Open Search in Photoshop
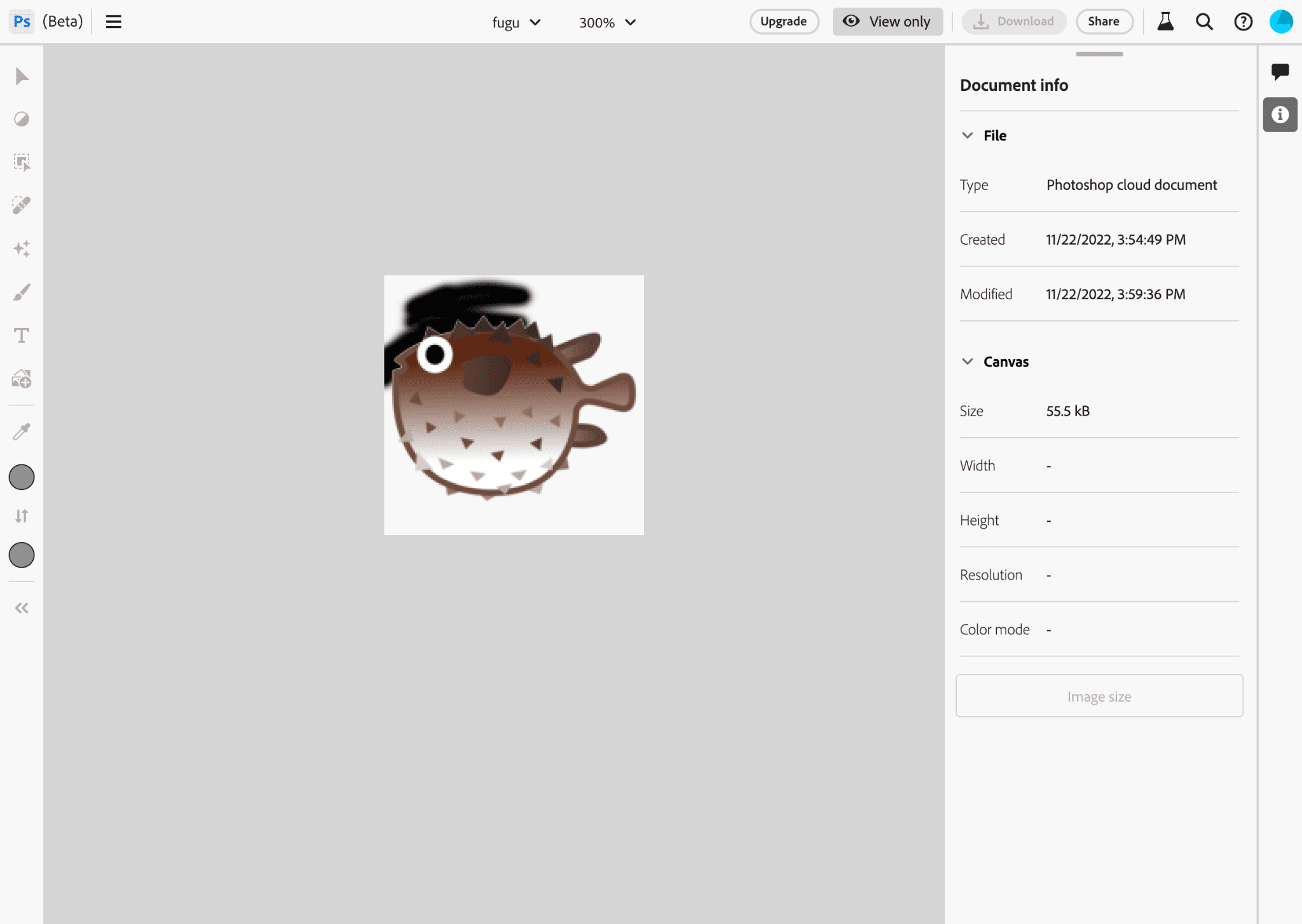Viewport: 1302px width, 924px height. 1204,21
